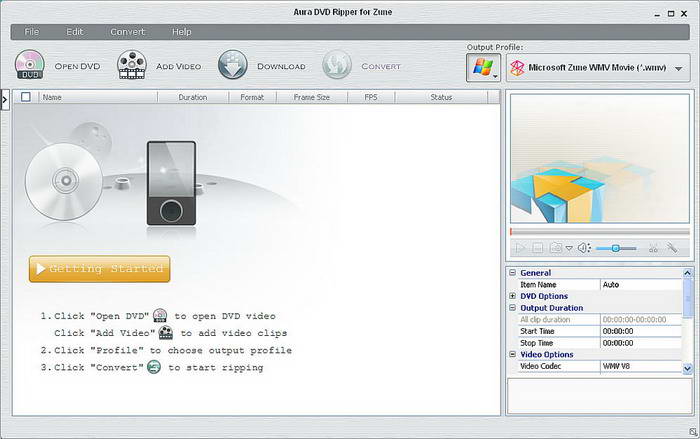Click the Format column header
The width and height of the screenshot is (700, 439).
[252, 97]
